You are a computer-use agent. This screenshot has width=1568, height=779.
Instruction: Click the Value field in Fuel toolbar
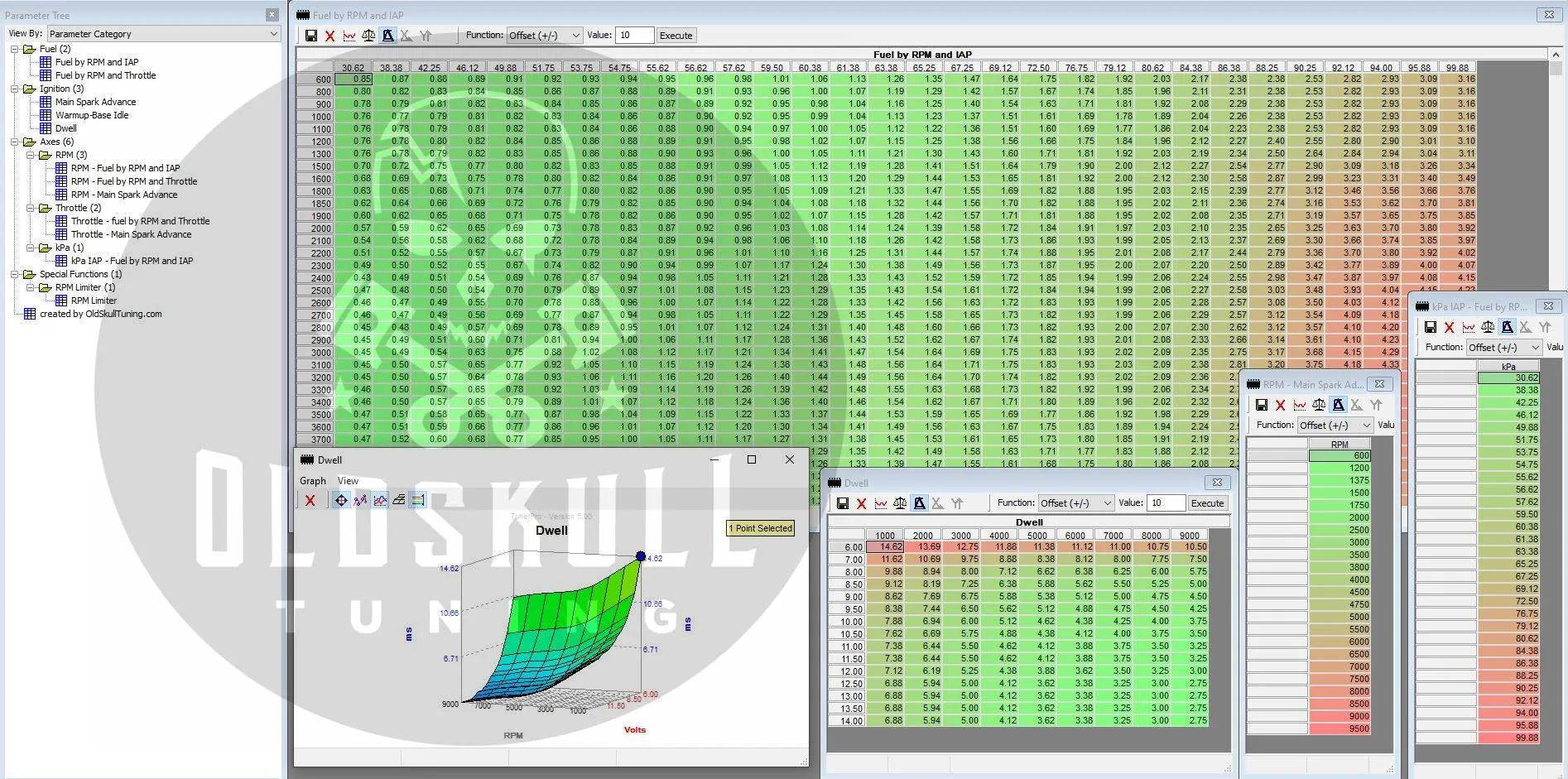[634, 36]
